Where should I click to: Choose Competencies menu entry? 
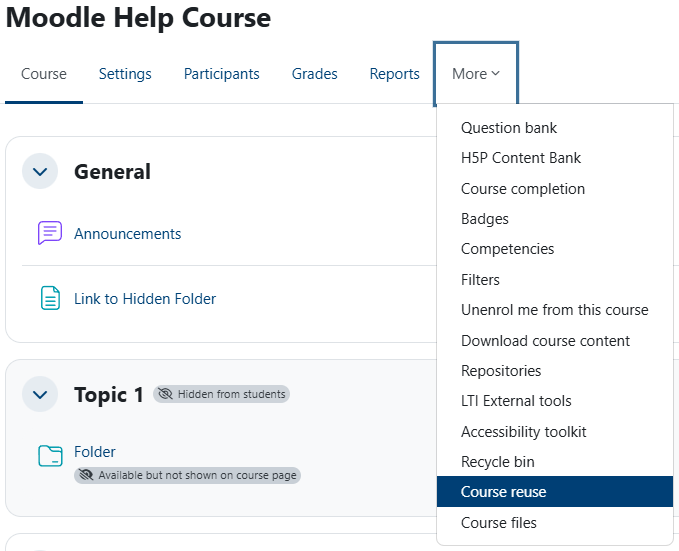555,249
